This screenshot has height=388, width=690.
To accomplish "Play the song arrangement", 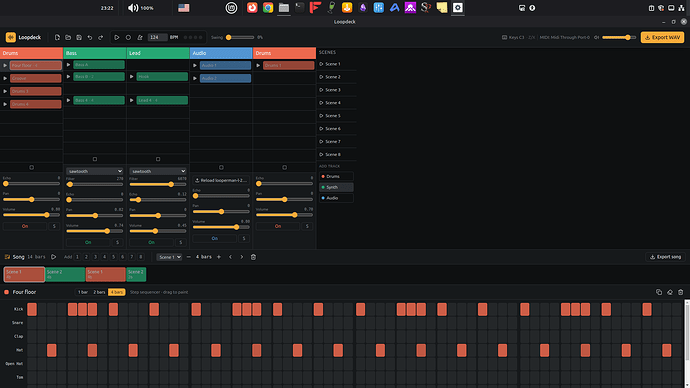I will (53, 257).
